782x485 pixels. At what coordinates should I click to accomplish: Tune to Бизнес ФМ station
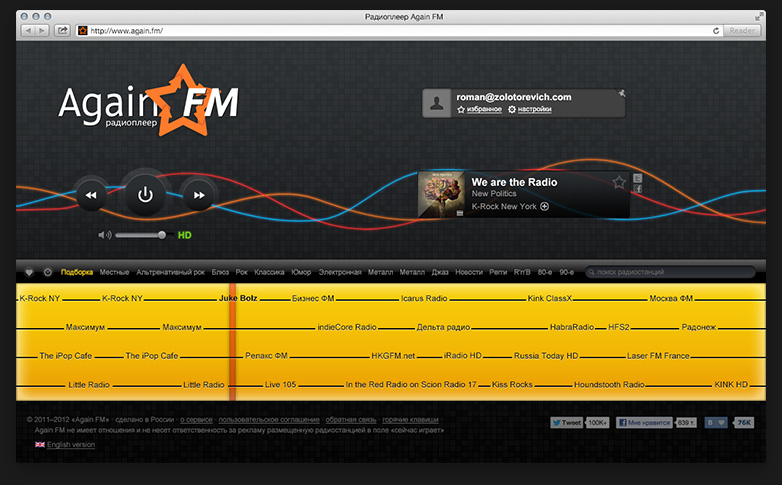(x=313, y=298)
